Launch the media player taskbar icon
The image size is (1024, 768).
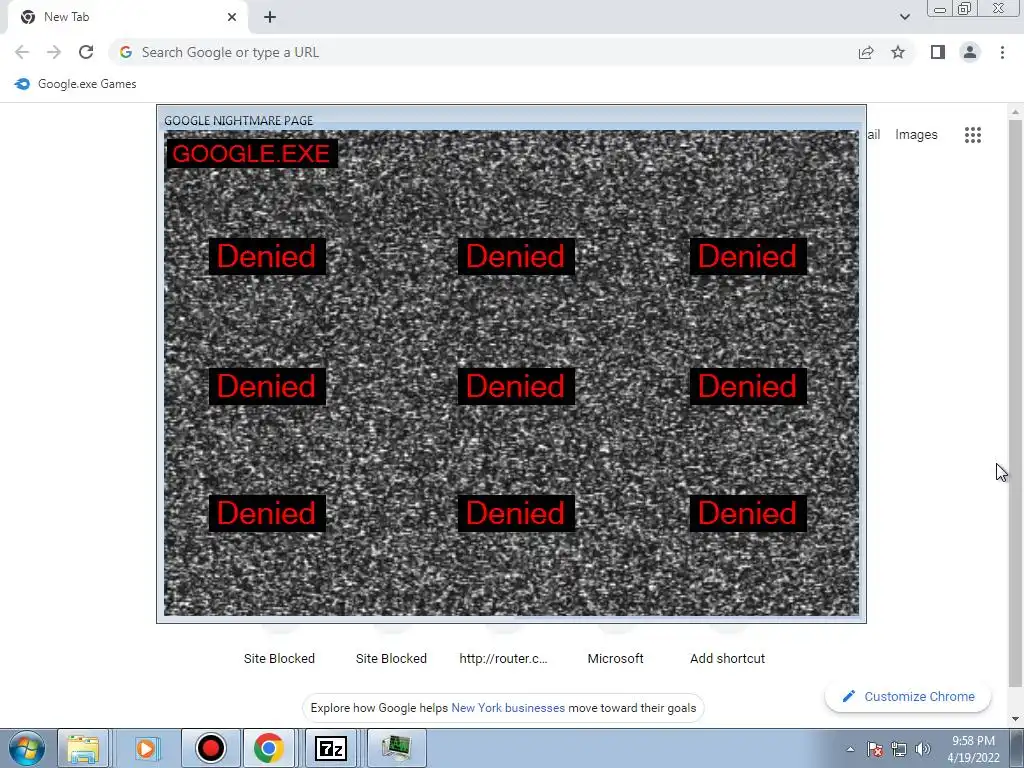coord(147,748)
